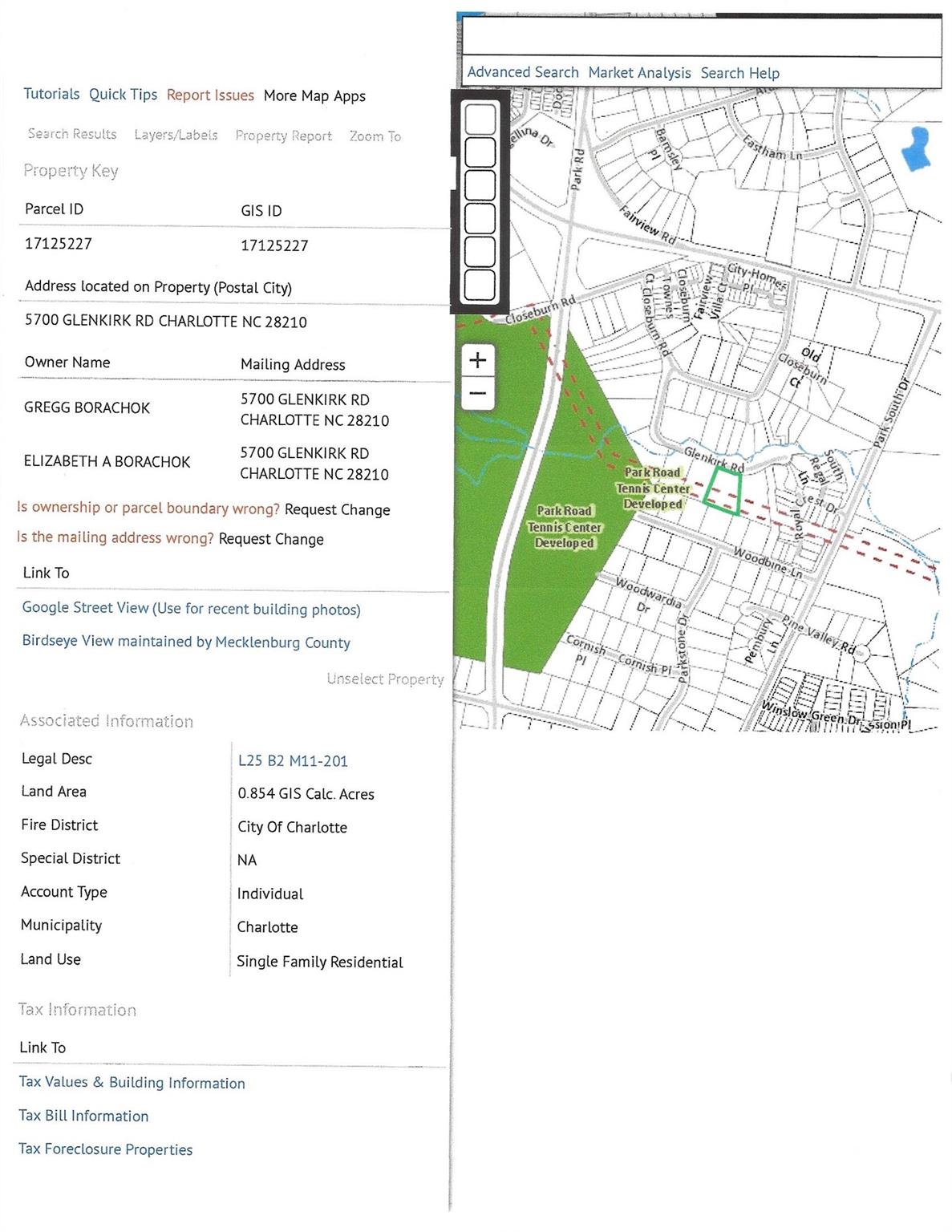Image resolution: width=952 pixels, height=1232 pixels.
Task: Open Market Analysis
Action: [x=639, y=73]
